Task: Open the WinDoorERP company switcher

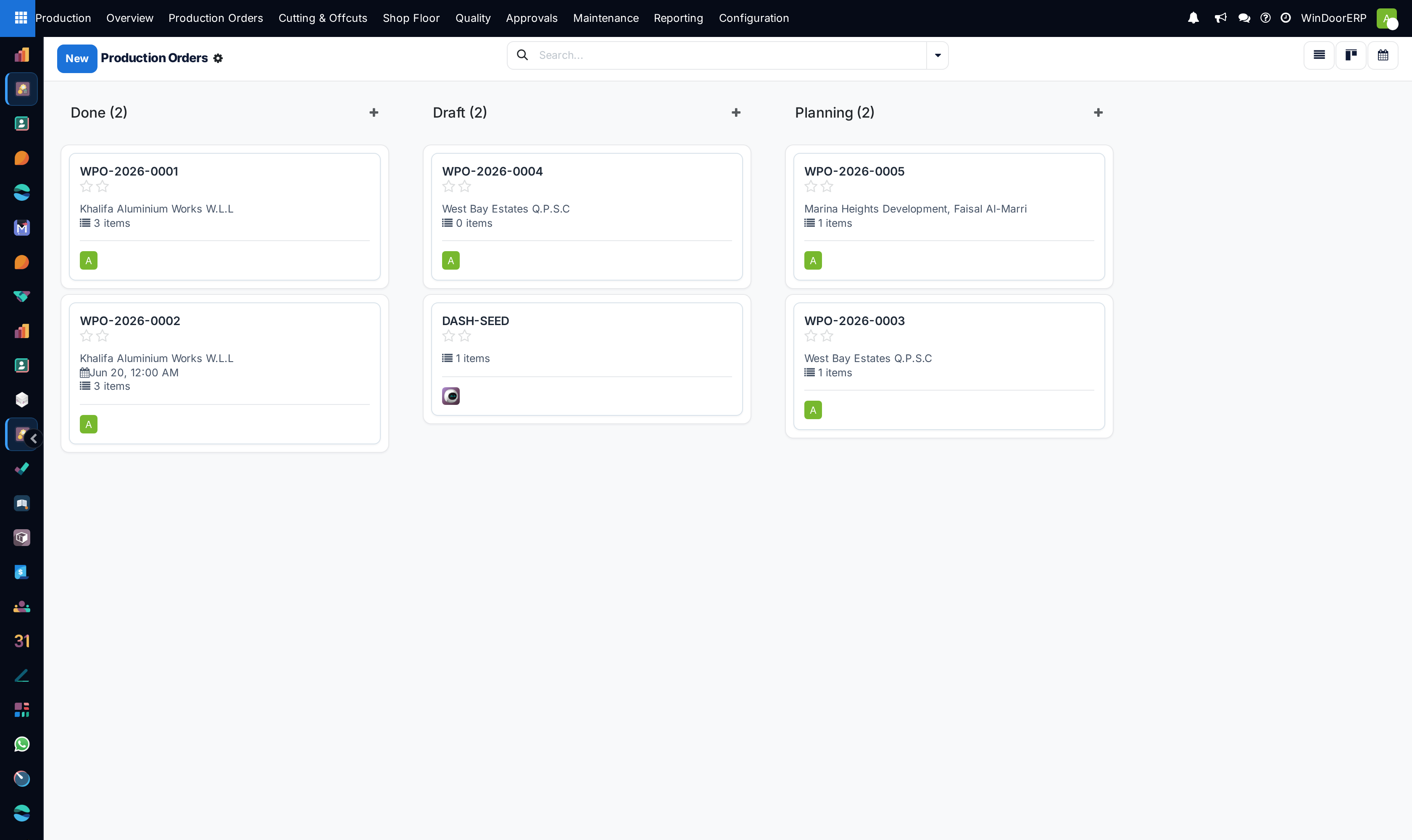Action: (1334, 18)
